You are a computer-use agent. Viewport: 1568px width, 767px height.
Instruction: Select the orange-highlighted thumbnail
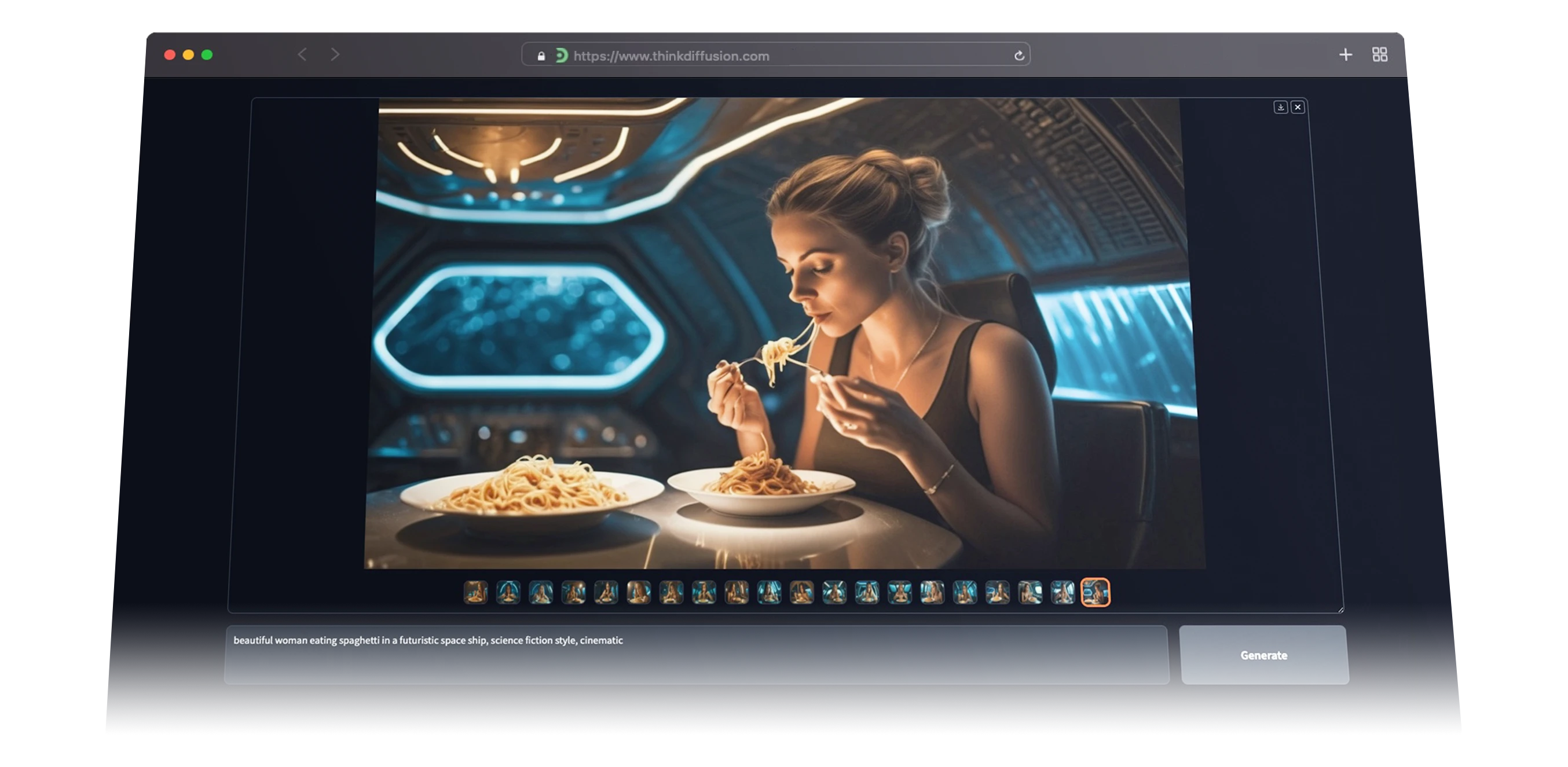1096,593
